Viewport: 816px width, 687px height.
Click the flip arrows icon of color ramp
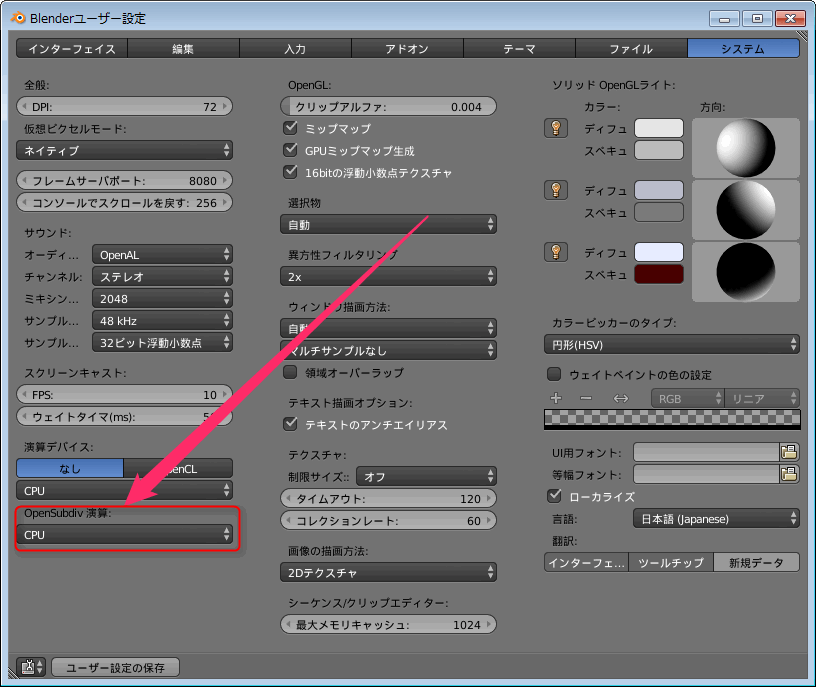621,398
